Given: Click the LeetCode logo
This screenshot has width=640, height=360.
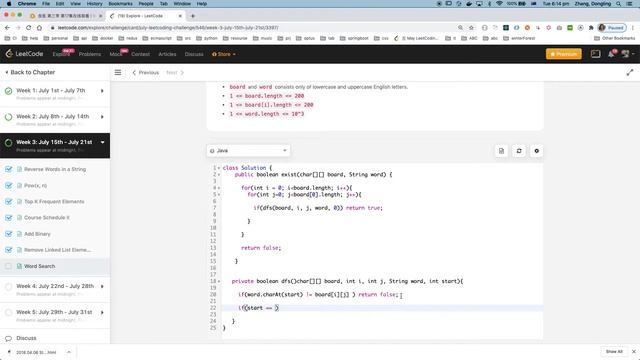Looking at the screenshot, I should pyautogui.click(x=24, y=54).
